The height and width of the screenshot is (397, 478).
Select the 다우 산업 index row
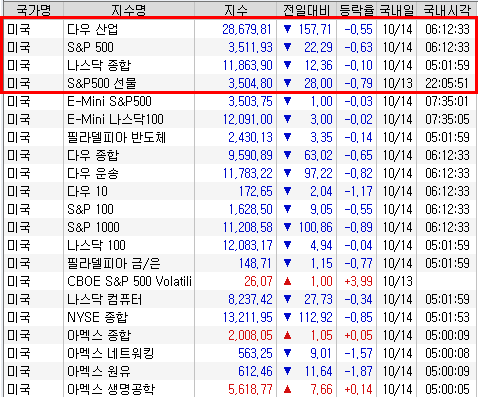click(x=240, y=29)
